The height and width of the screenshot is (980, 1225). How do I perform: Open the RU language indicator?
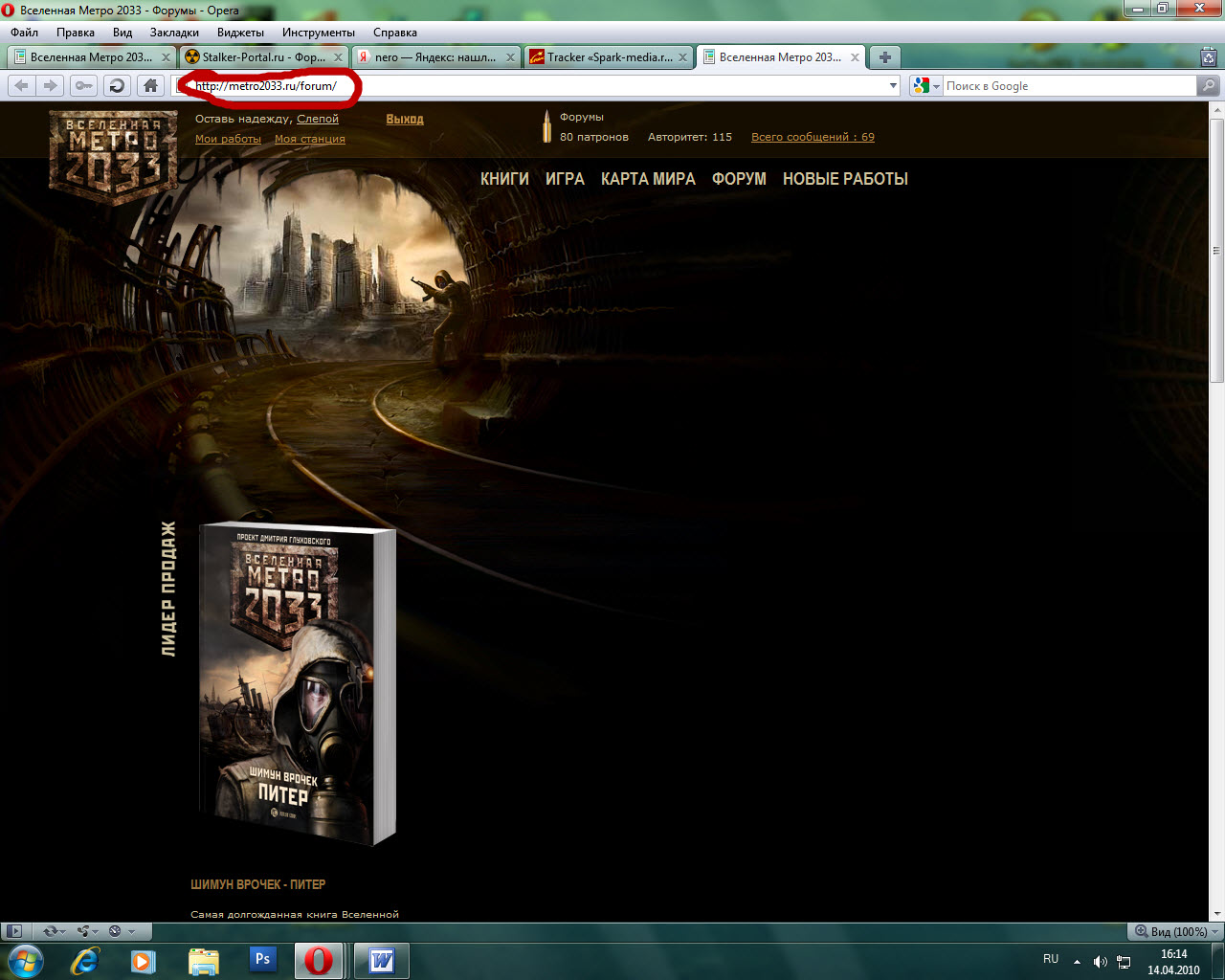1051,959
